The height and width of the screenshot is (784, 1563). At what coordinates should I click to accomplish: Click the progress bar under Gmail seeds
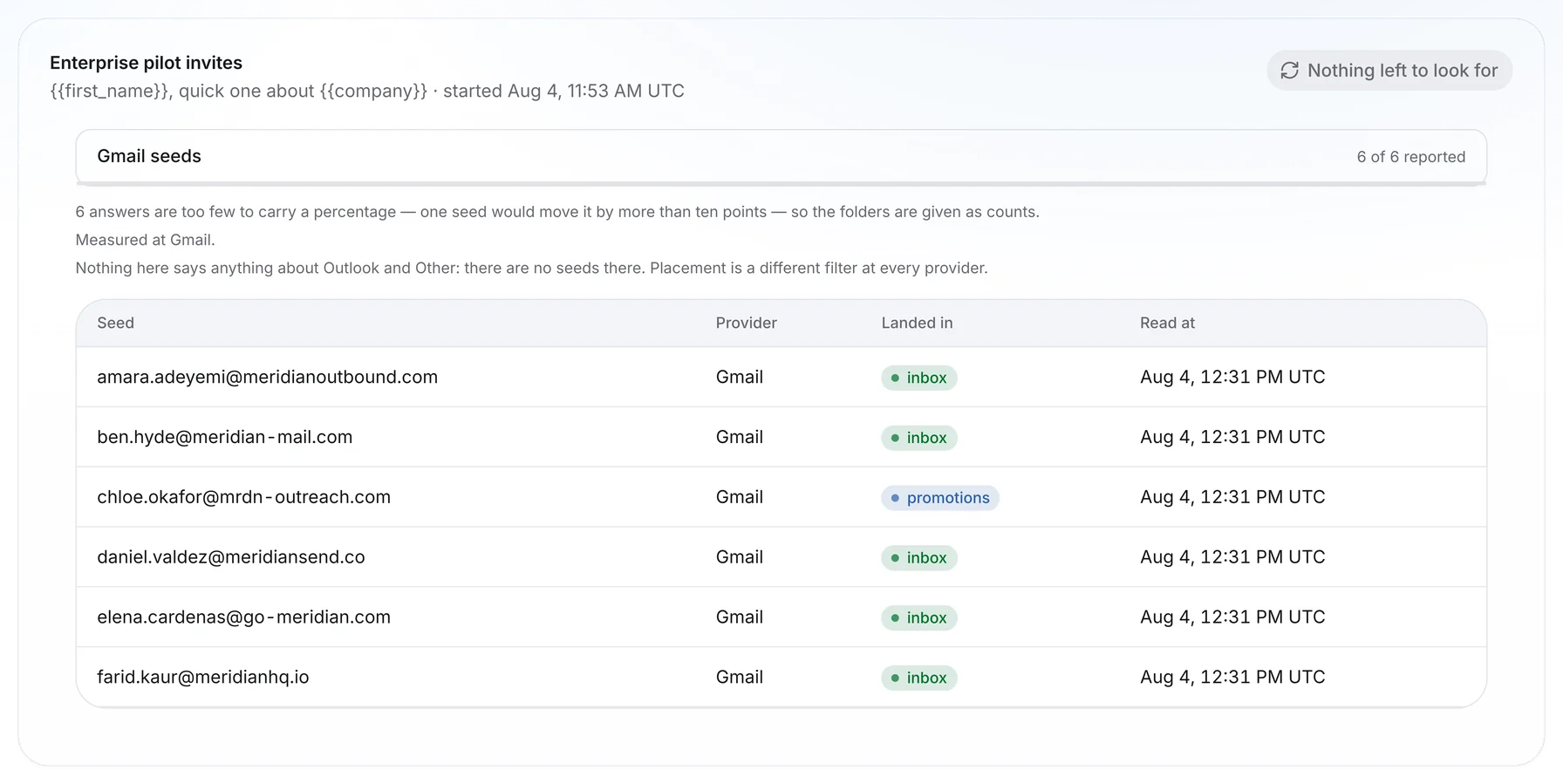[781, 183]
